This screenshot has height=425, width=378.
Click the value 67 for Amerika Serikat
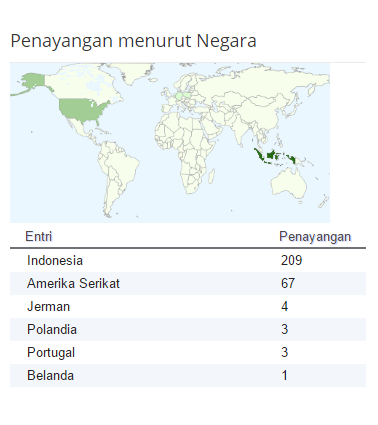pos(288,283)
